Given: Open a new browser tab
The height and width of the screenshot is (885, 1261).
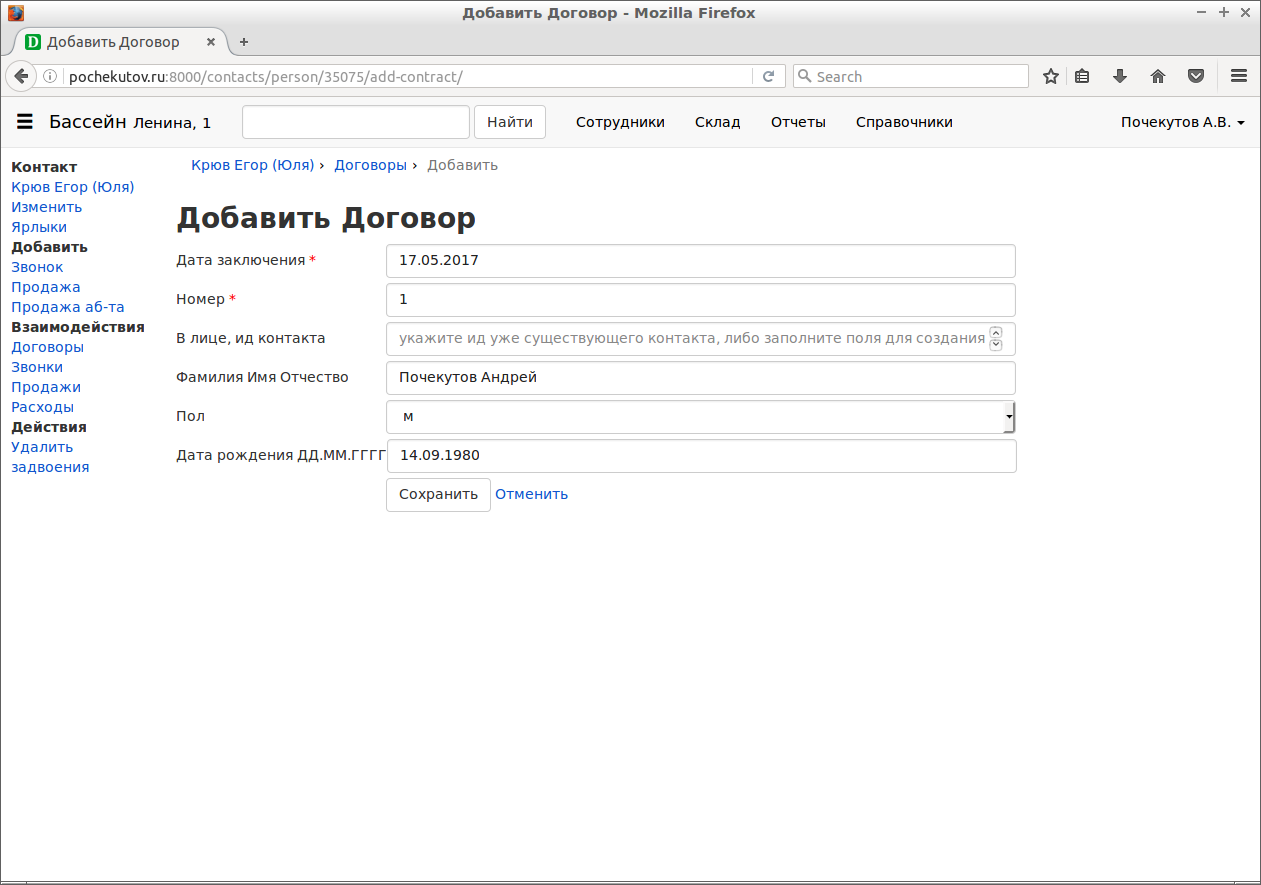Looking at the screenshot, I should point(244,42).
